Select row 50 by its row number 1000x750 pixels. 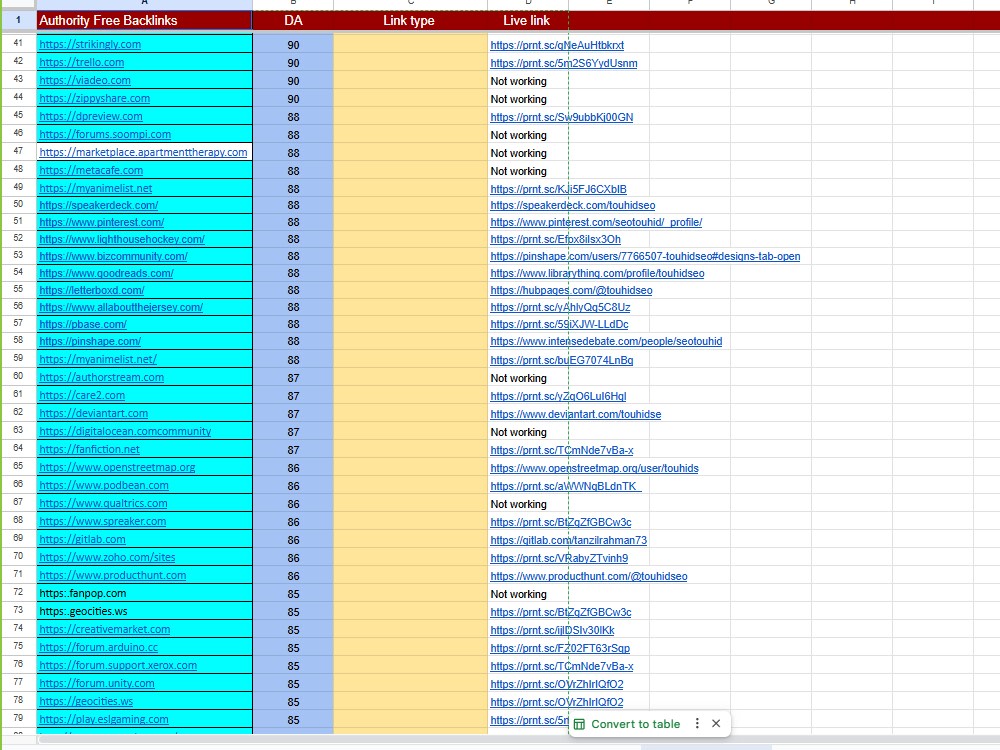(x=18, y=203)
